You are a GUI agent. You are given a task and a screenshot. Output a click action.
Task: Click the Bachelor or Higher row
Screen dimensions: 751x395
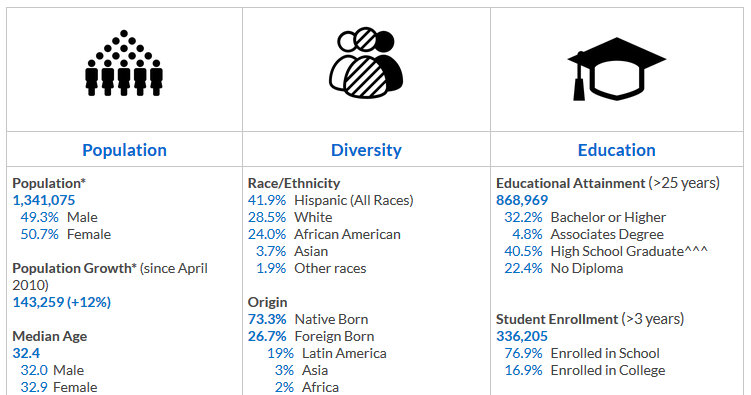click(585, 217)
